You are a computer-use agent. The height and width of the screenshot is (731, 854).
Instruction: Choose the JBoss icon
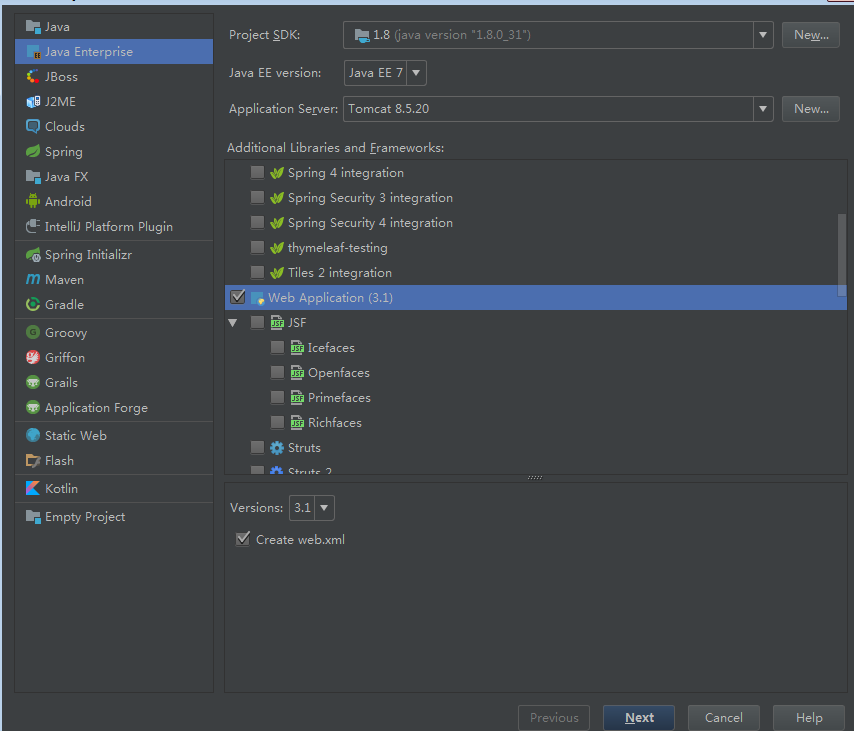click(33, 77)
